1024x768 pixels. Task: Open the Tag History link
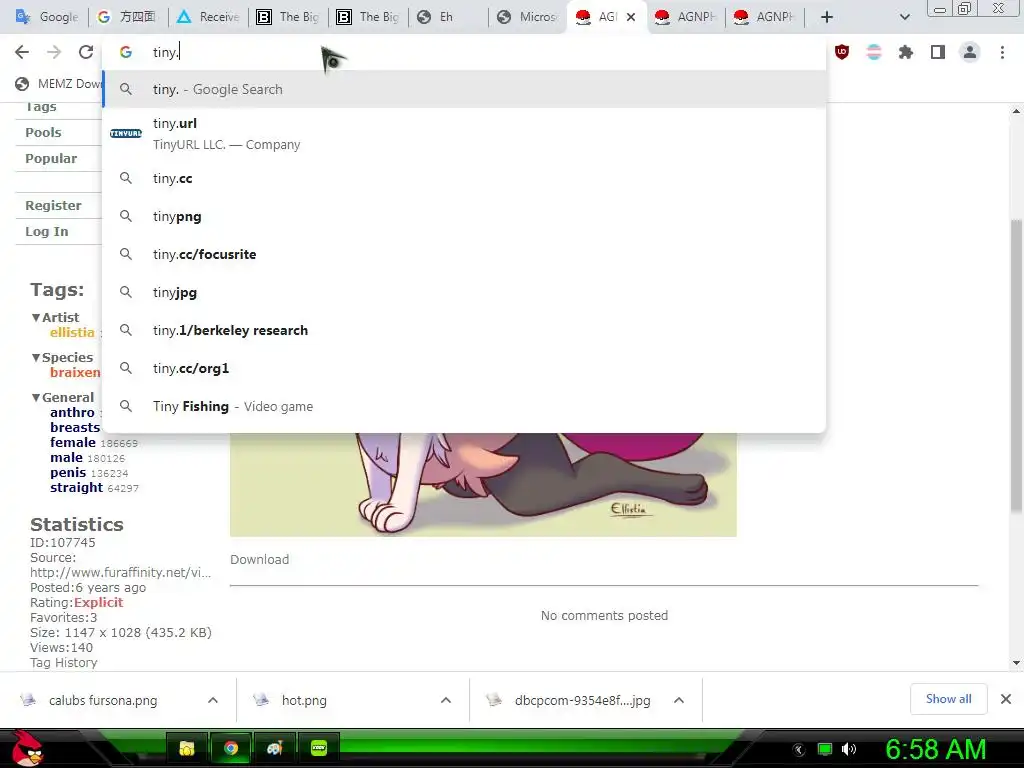[63, 663]
